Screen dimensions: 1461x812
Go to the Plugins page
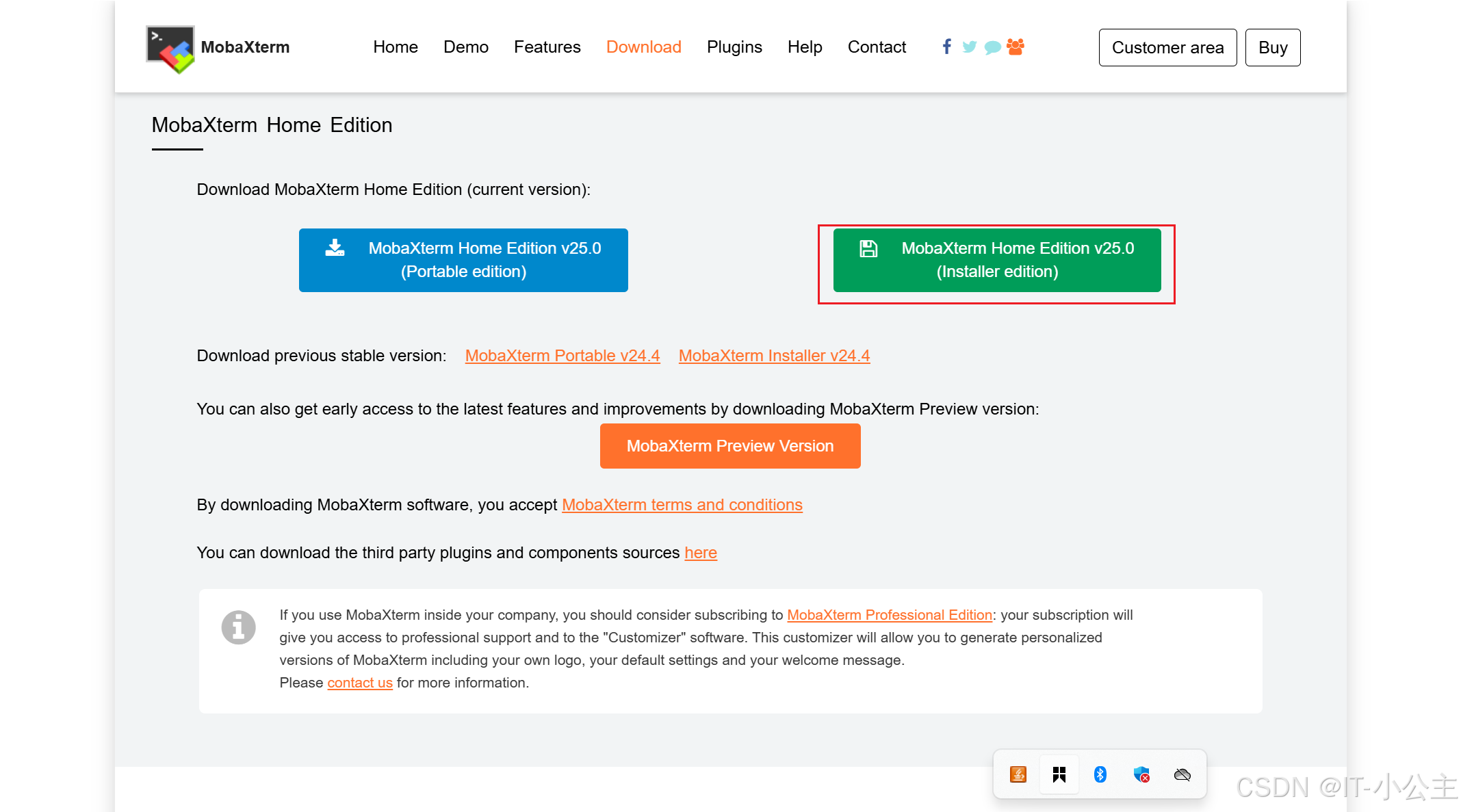pyautogui.click(x=734, y=47)
